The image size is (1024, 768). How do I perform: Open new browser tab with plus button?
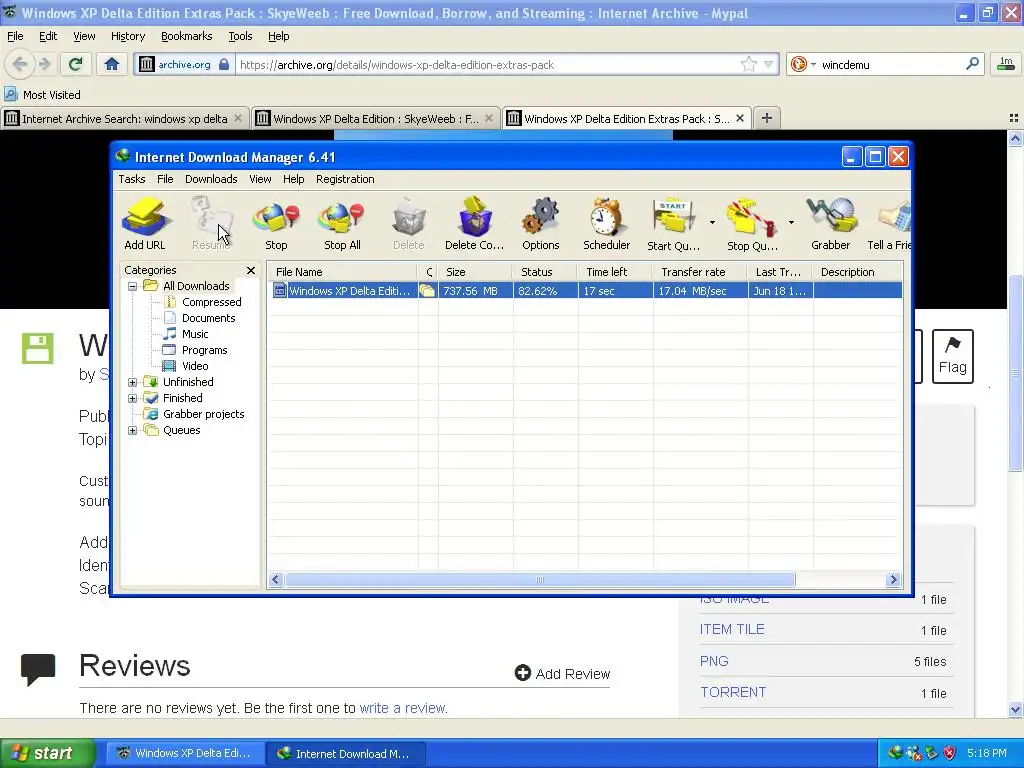(x=767, y=118)
